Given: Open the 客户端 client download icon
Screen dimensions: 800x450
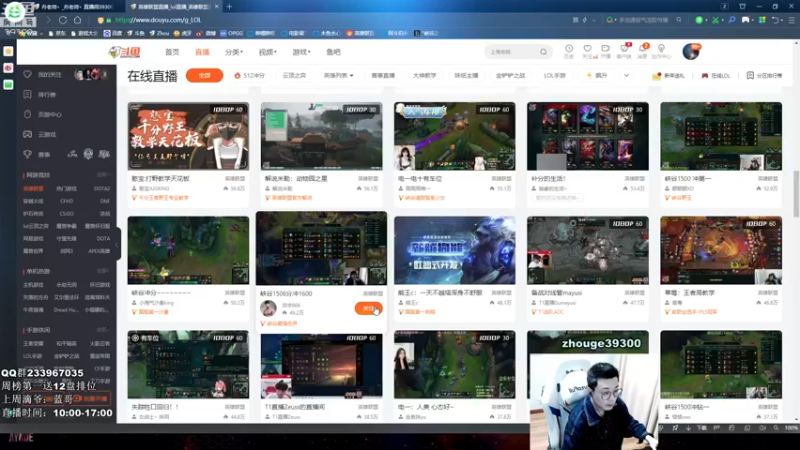Looking at the screenshot, I should point(624,51).
